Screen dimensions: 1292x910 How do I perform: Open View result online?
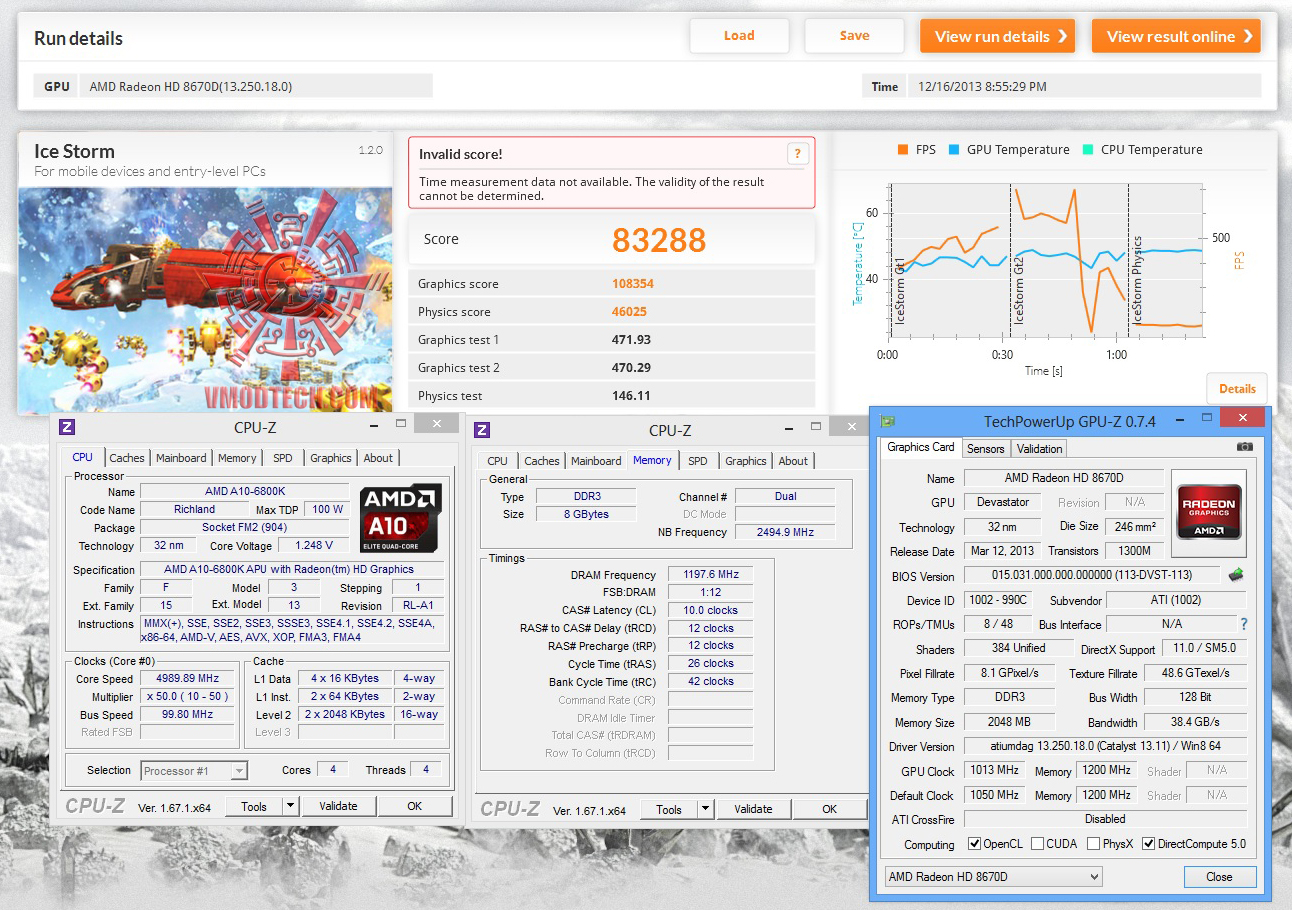click(x=1176, y=36)
